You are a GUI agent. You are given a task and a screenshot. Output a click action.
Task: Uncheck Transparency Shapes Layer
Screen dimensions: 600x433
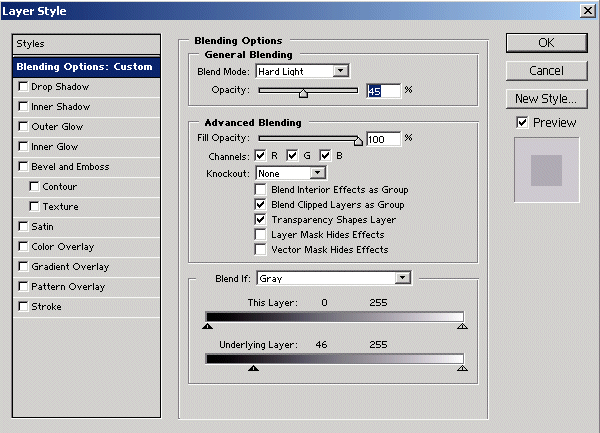261,220
